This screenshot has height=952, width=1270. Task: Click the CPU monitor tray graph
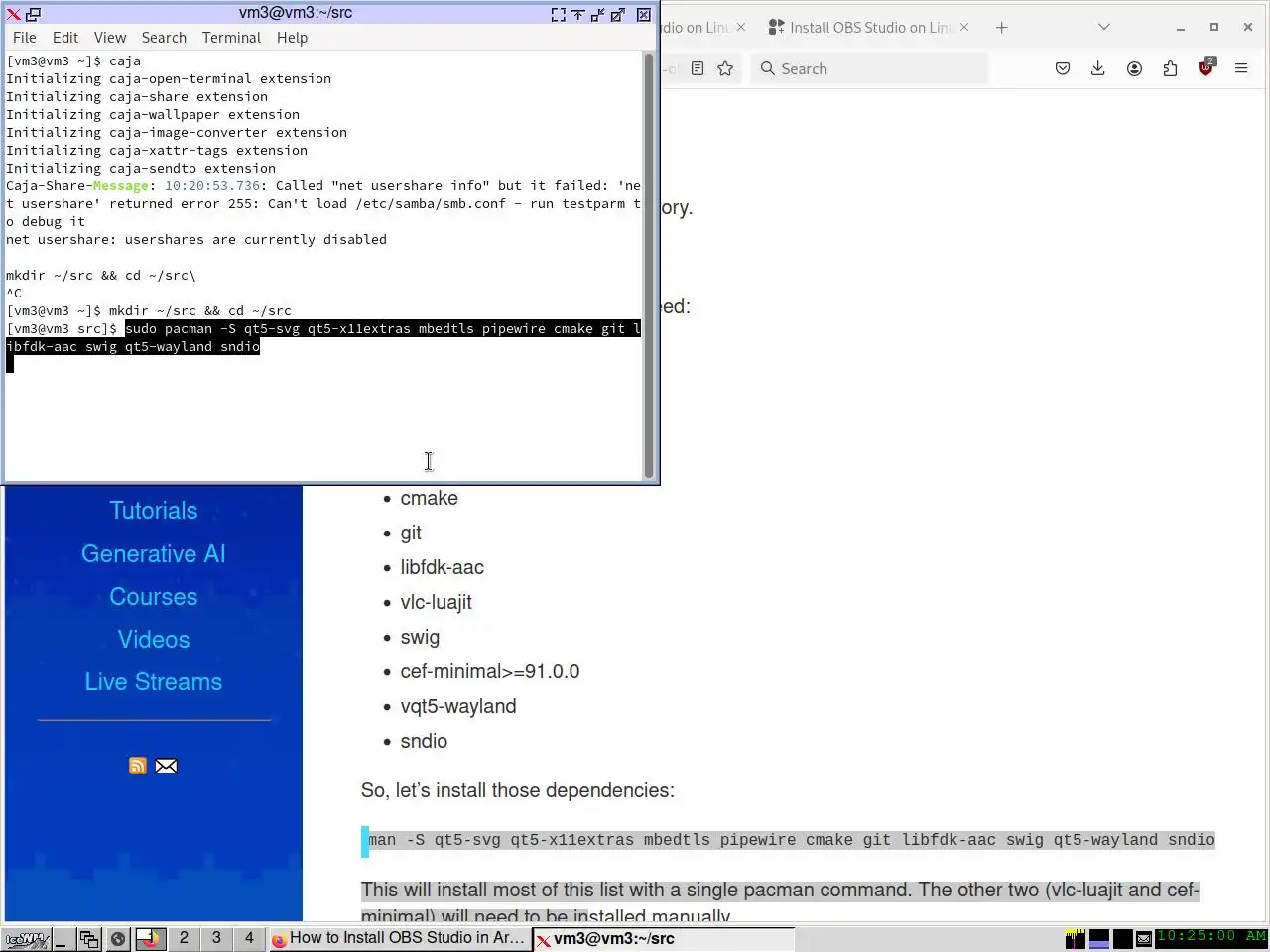pos(1075,938)
